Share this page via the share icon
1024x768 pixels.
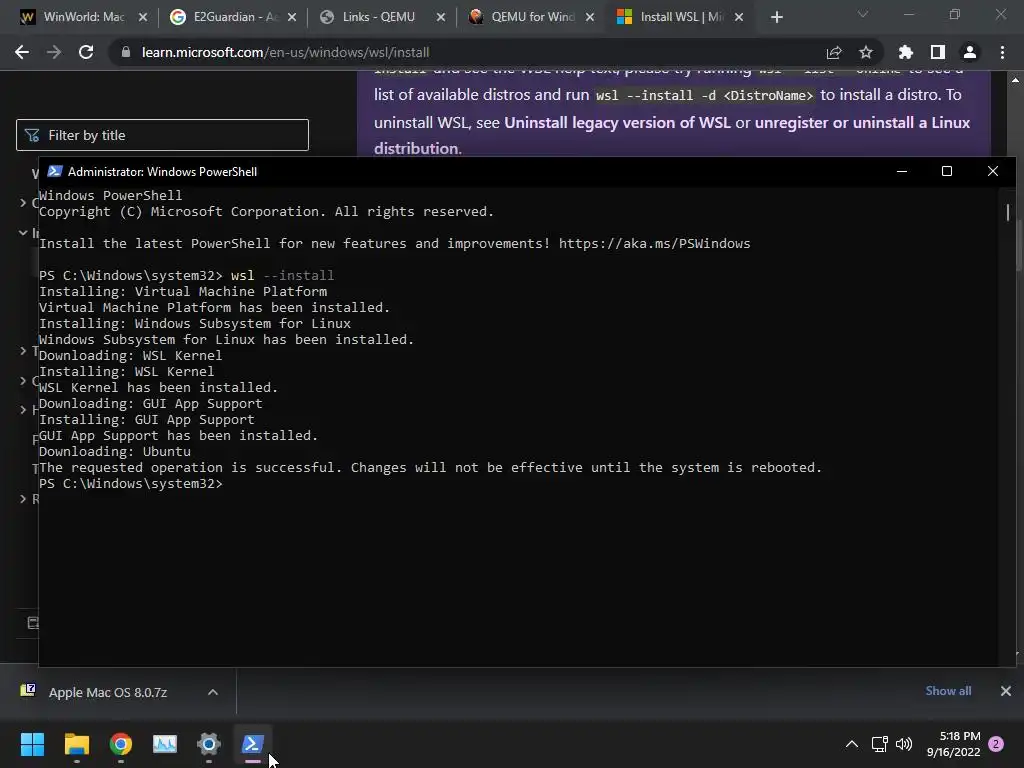click(834, 52)
